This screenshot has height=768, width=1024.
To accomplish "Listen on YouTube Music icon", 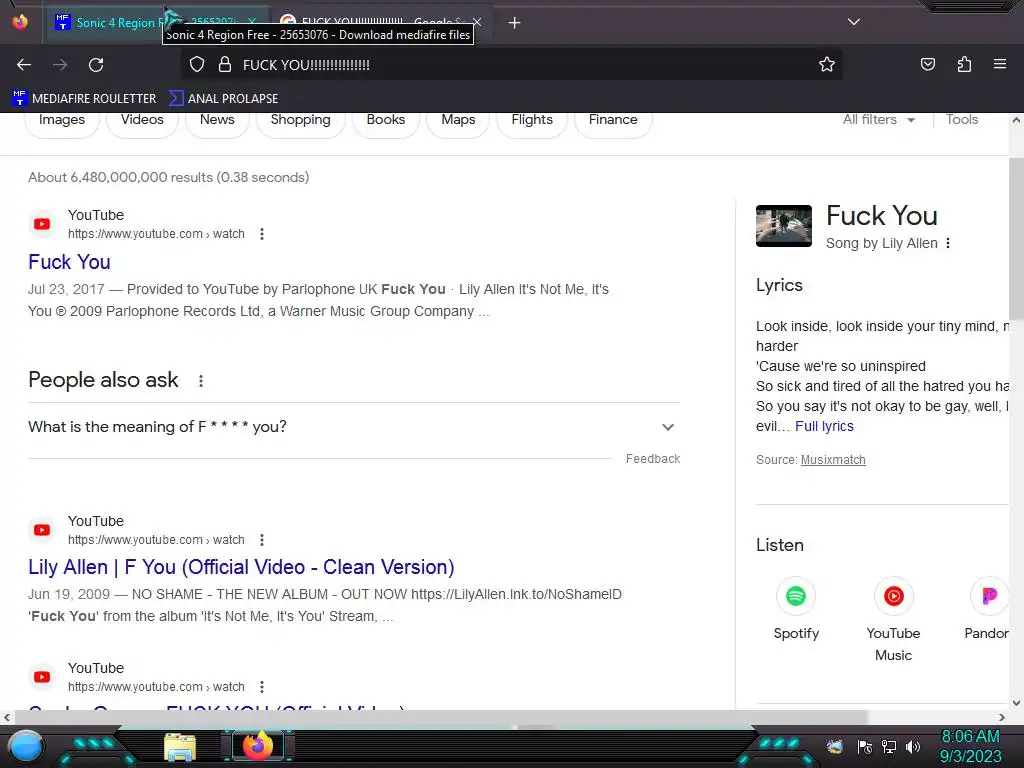I will click(893, 596).
